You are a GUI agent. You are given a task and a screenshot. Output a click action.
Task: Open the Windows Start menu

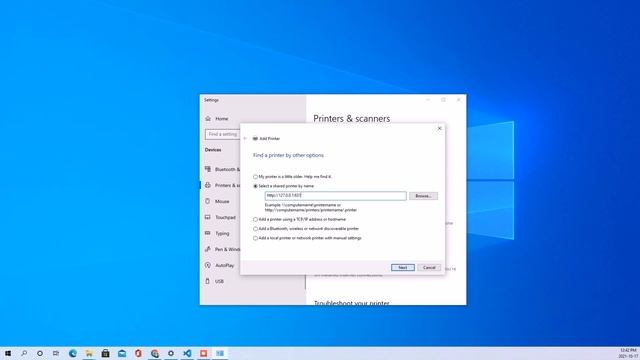8,353
